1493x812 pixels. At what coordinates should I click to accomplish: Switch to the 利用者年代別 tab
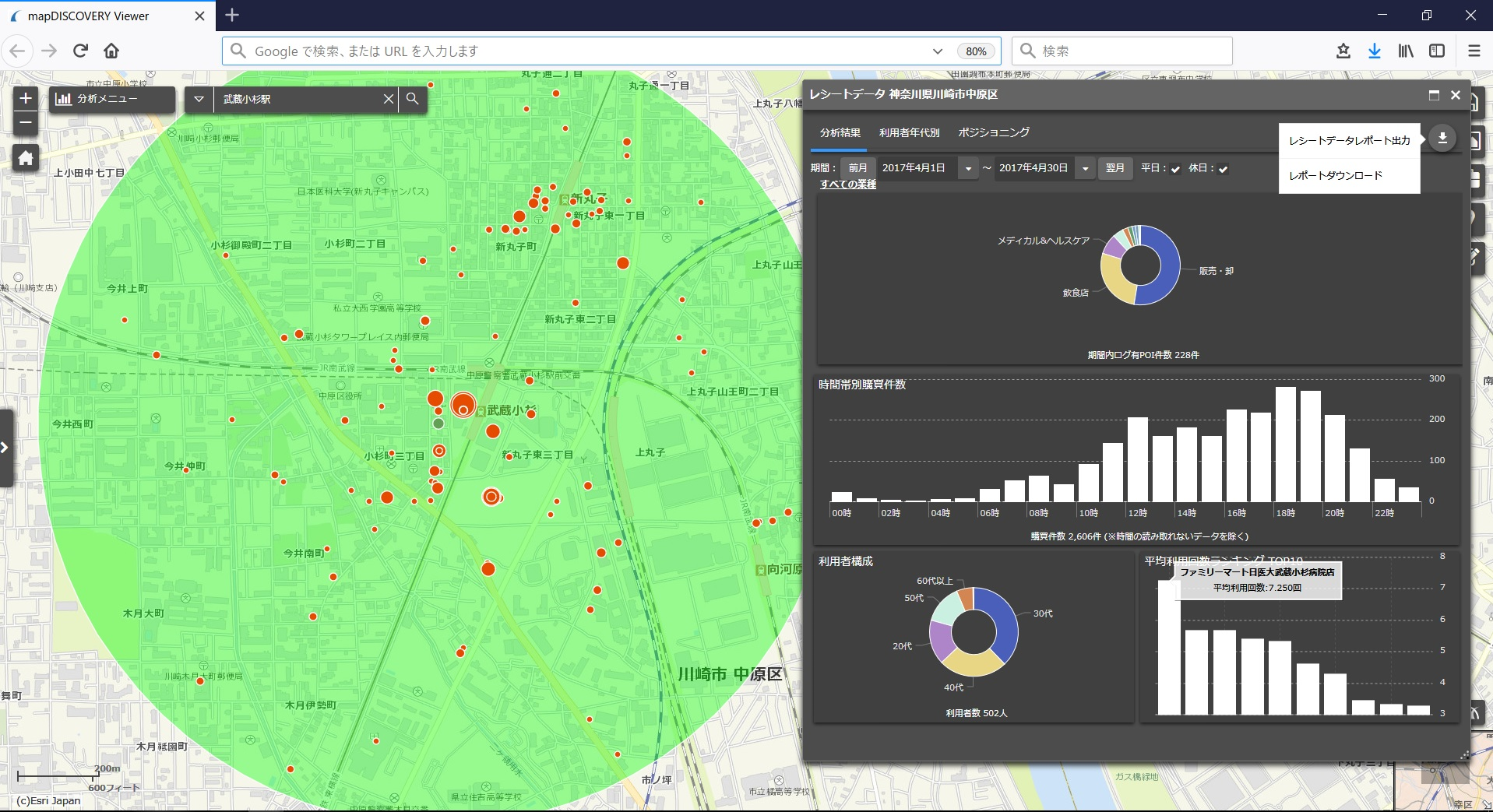[909, 133]
